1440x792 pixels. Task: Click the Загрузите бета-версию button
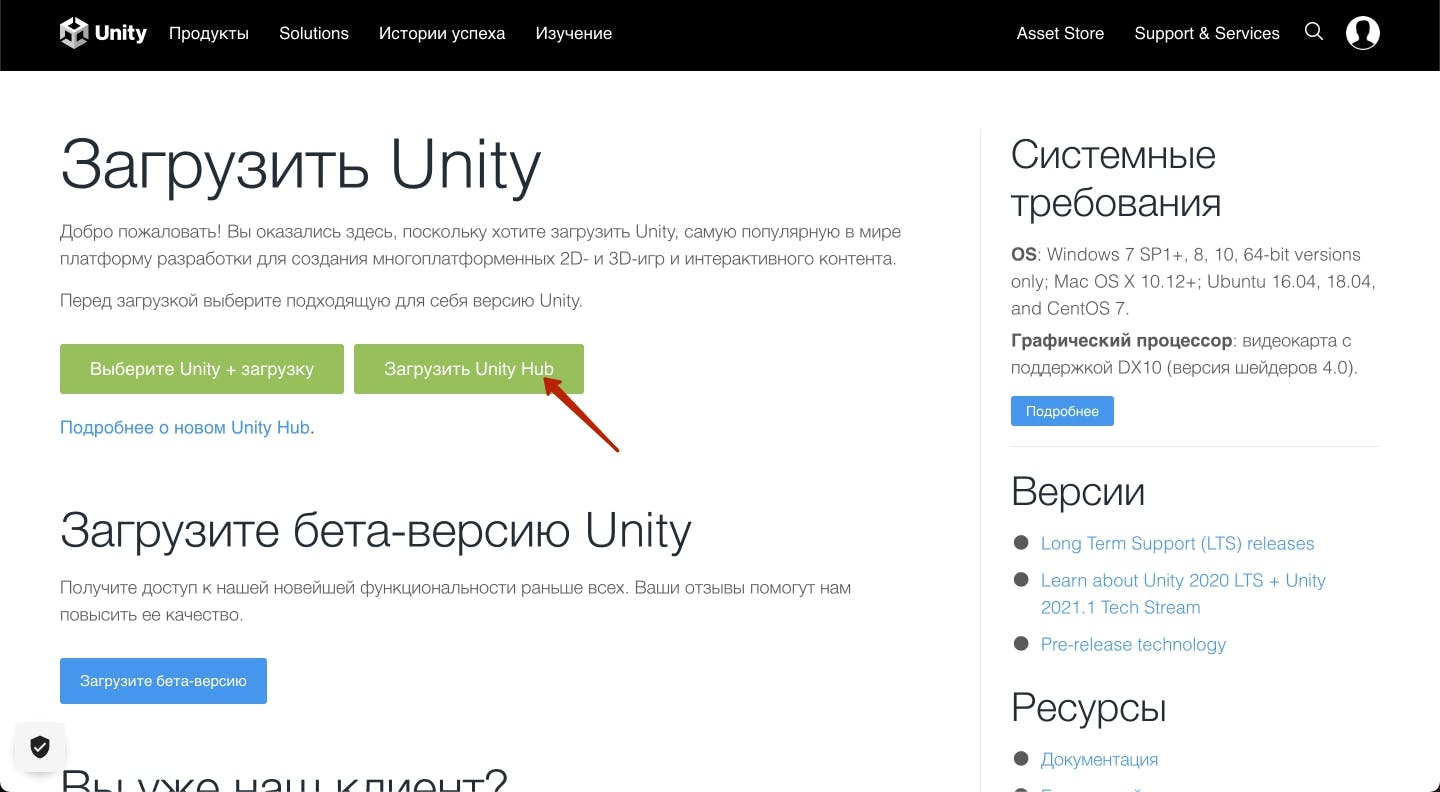click(x=163, y=681)
